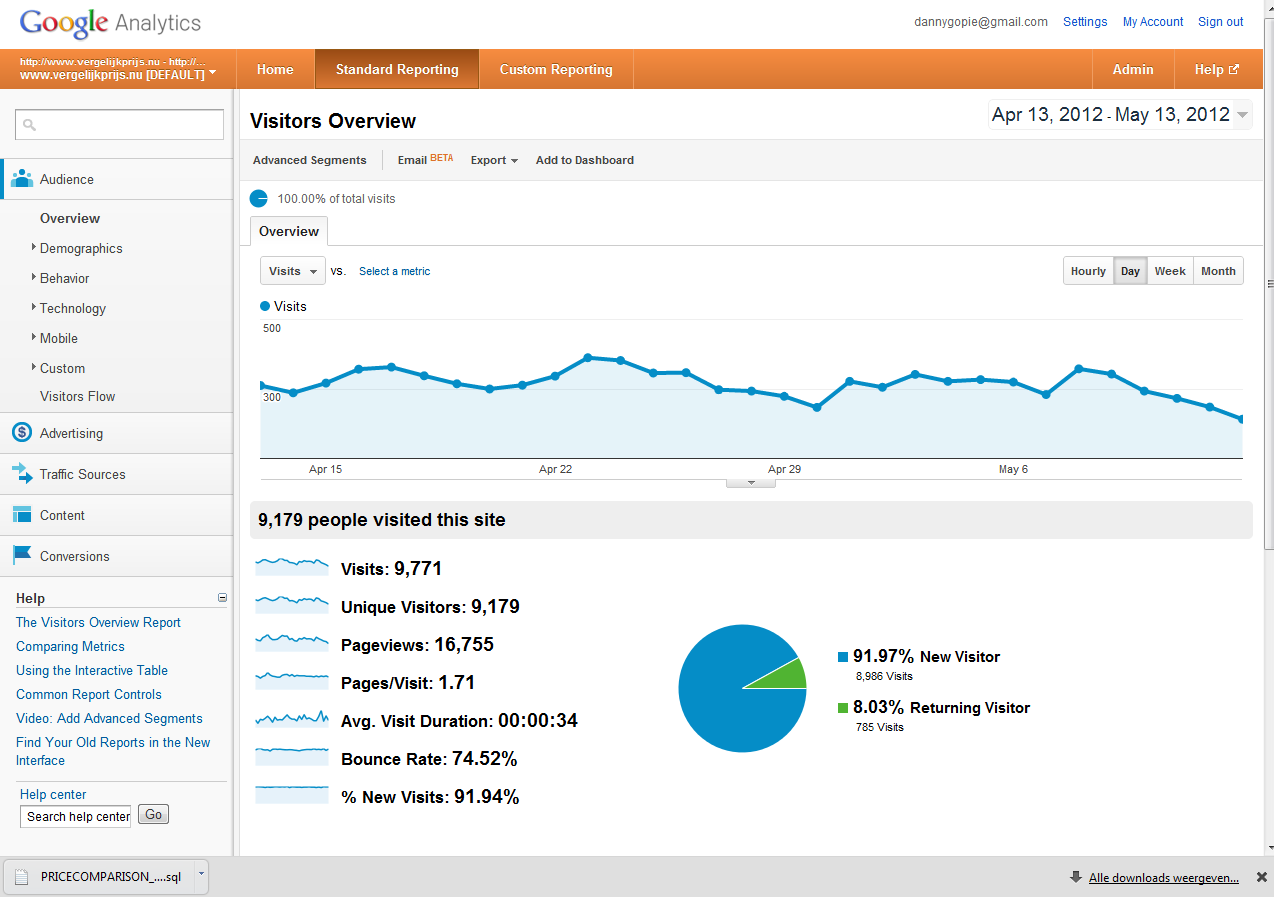Click the Advertising dollar icon

coord(22,432)
